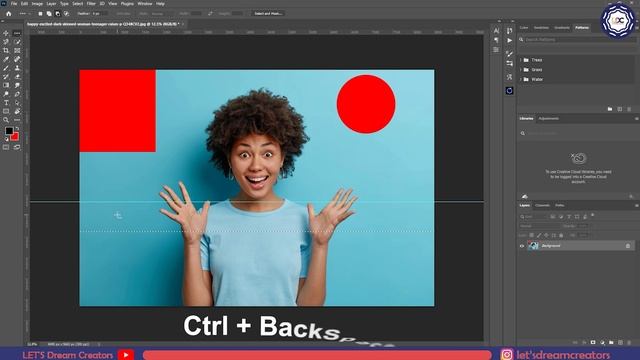Select the Rectangle shape tool
This screenshot has width=640, height=360.
pyautogui.click(x=6, y=111)
